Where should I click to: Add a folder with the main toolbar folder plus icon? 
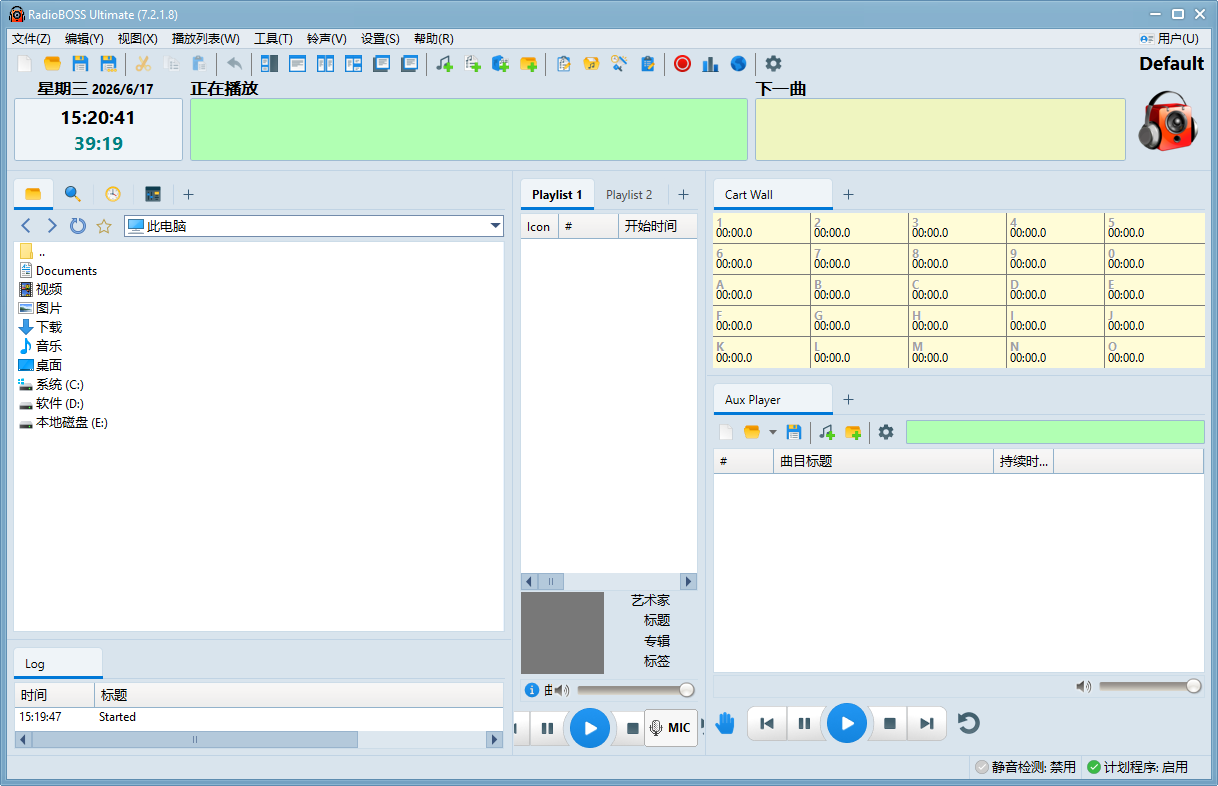528,64
